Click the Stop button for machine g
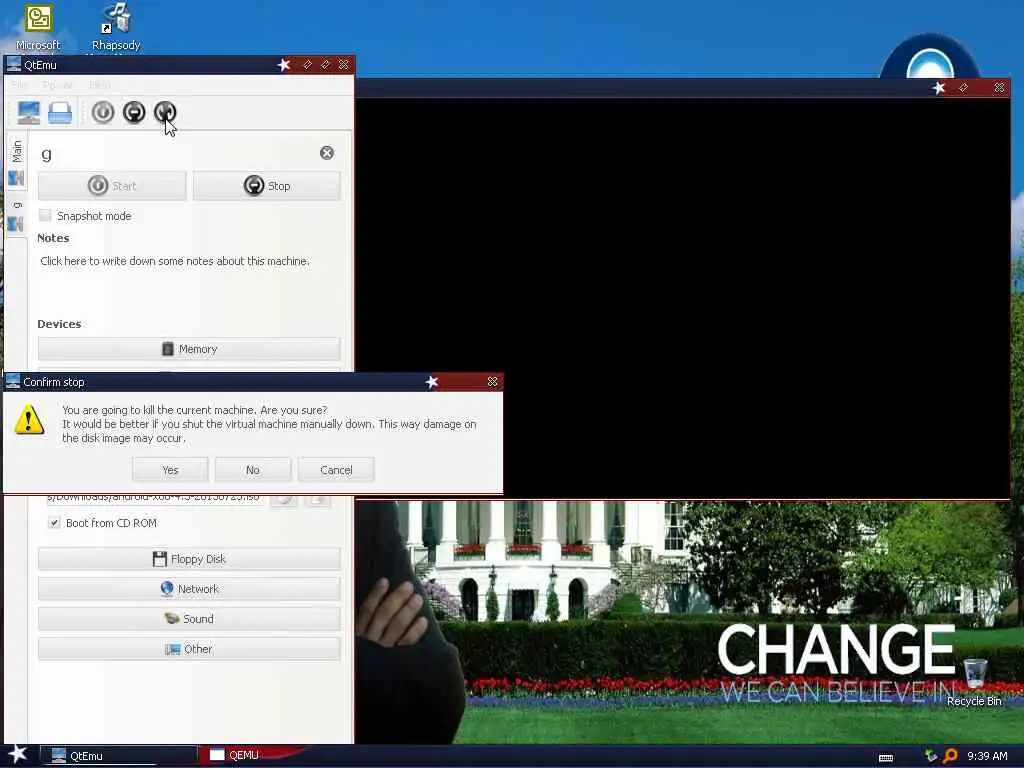Viewport: 1024px width, 768px height. (266, 186)
